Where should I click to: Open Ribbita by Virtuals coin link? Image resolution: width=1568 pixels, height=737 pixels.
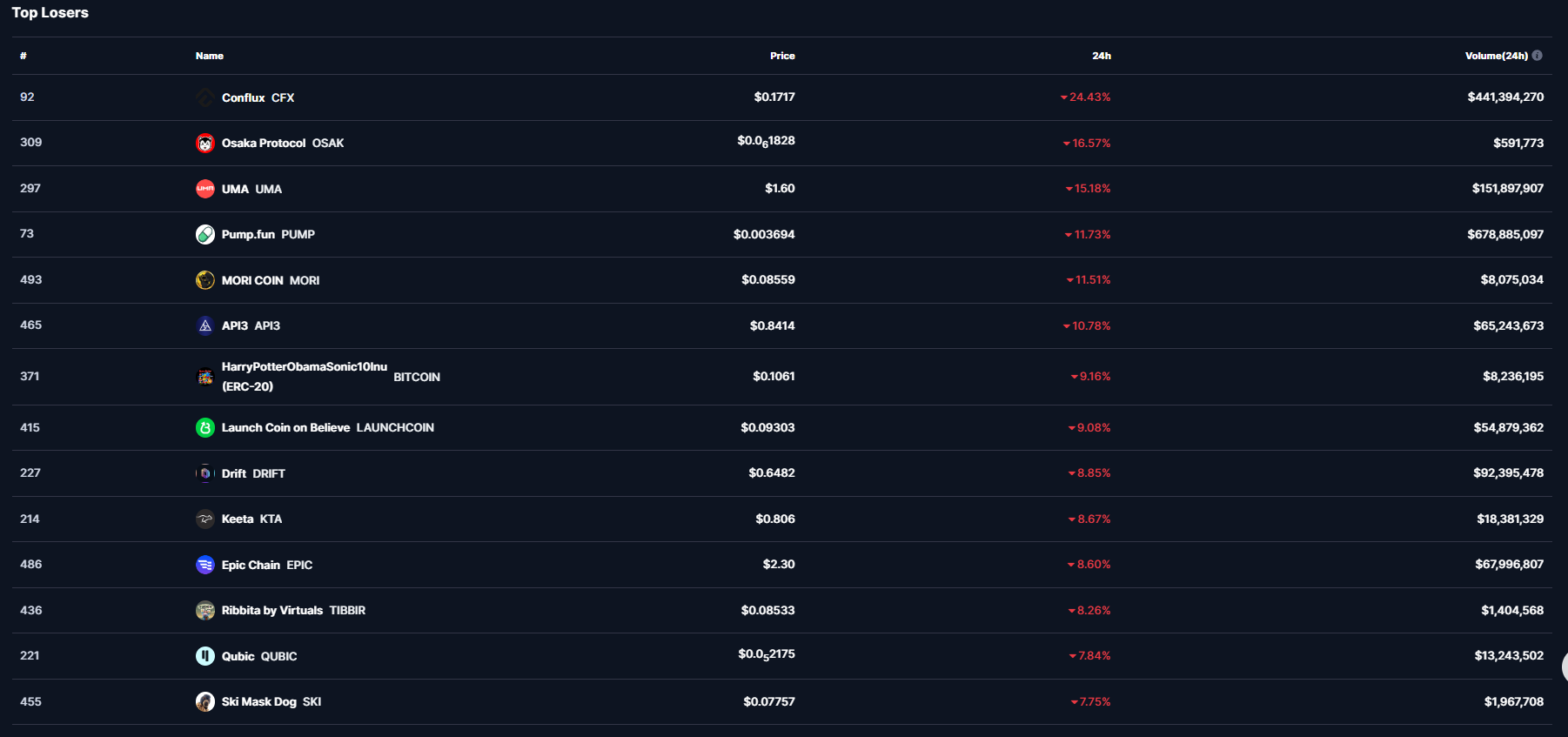(x=293, y=611)
